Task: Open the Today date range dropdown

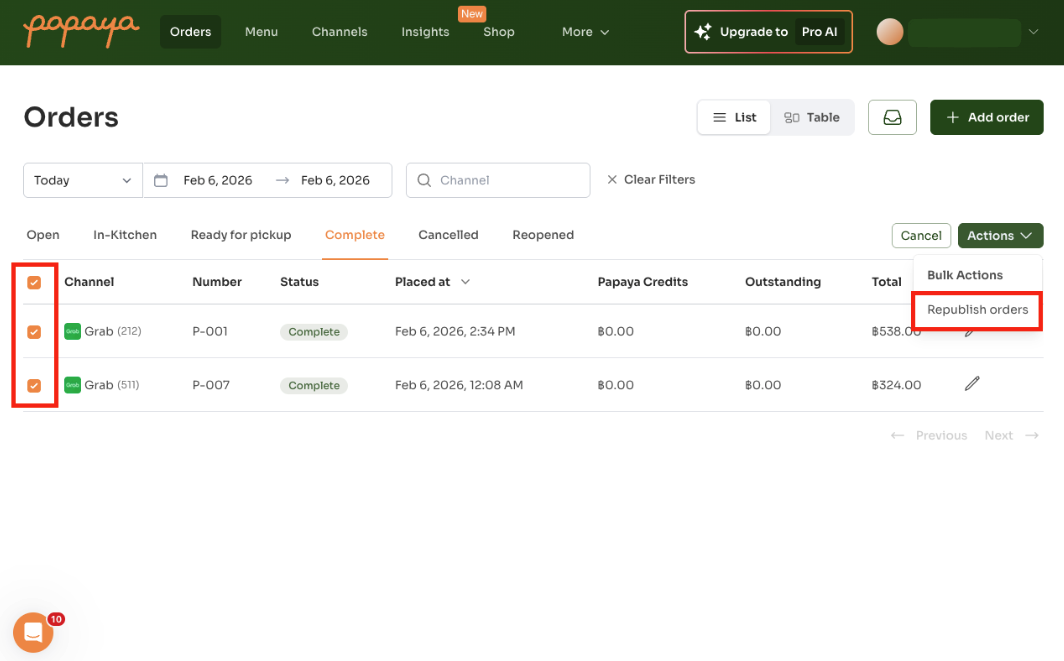Action: coord(82,180)
